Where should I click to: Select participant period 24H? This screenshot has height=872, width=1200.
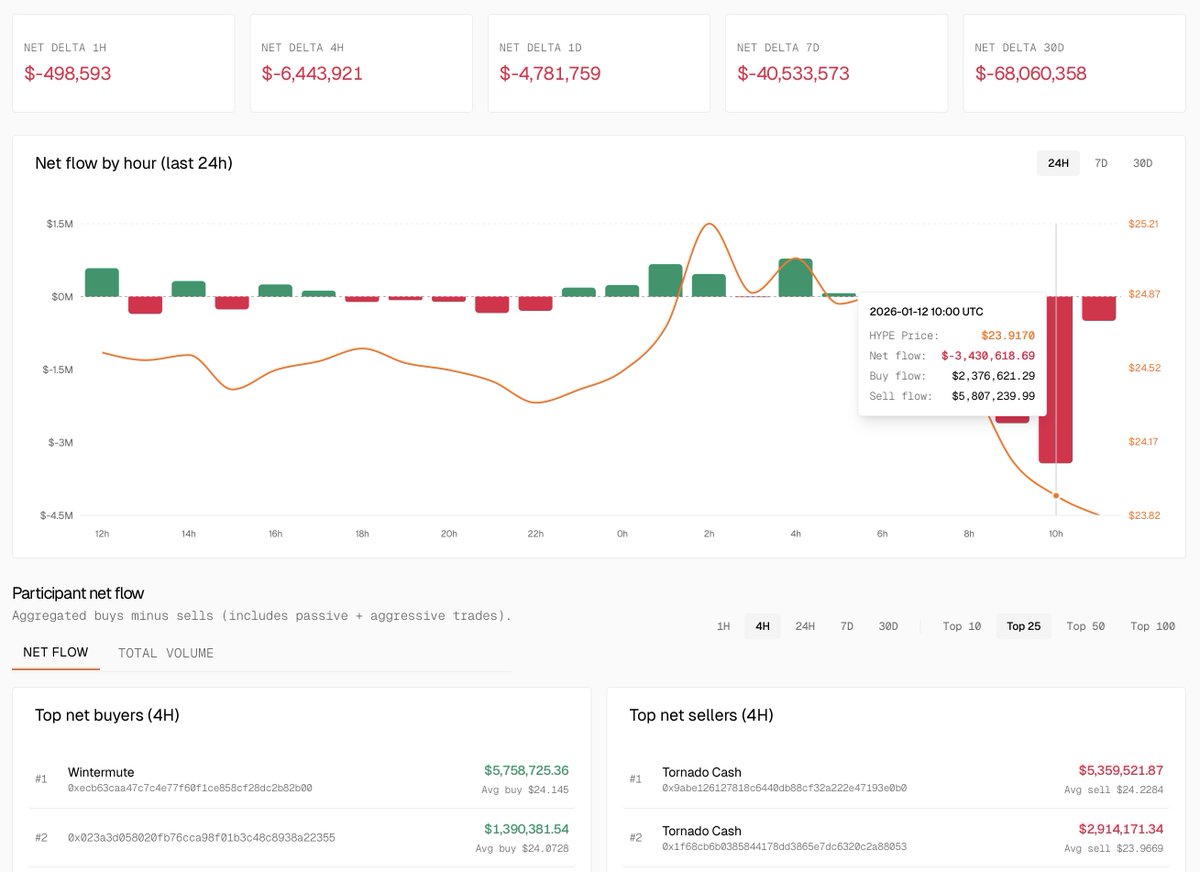click(805, 626)
